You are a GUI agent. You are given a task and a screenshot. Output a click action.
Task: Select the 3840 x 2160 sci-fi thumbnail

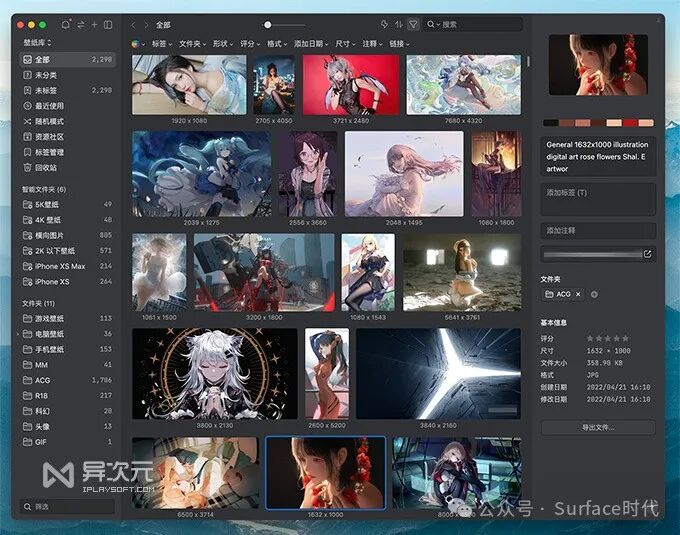[438, 373]
